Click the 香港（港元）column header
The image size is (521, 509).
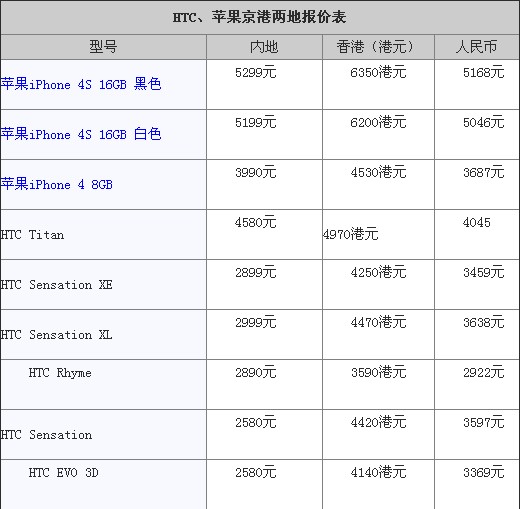pyautogui.click(x=378, y=47)
